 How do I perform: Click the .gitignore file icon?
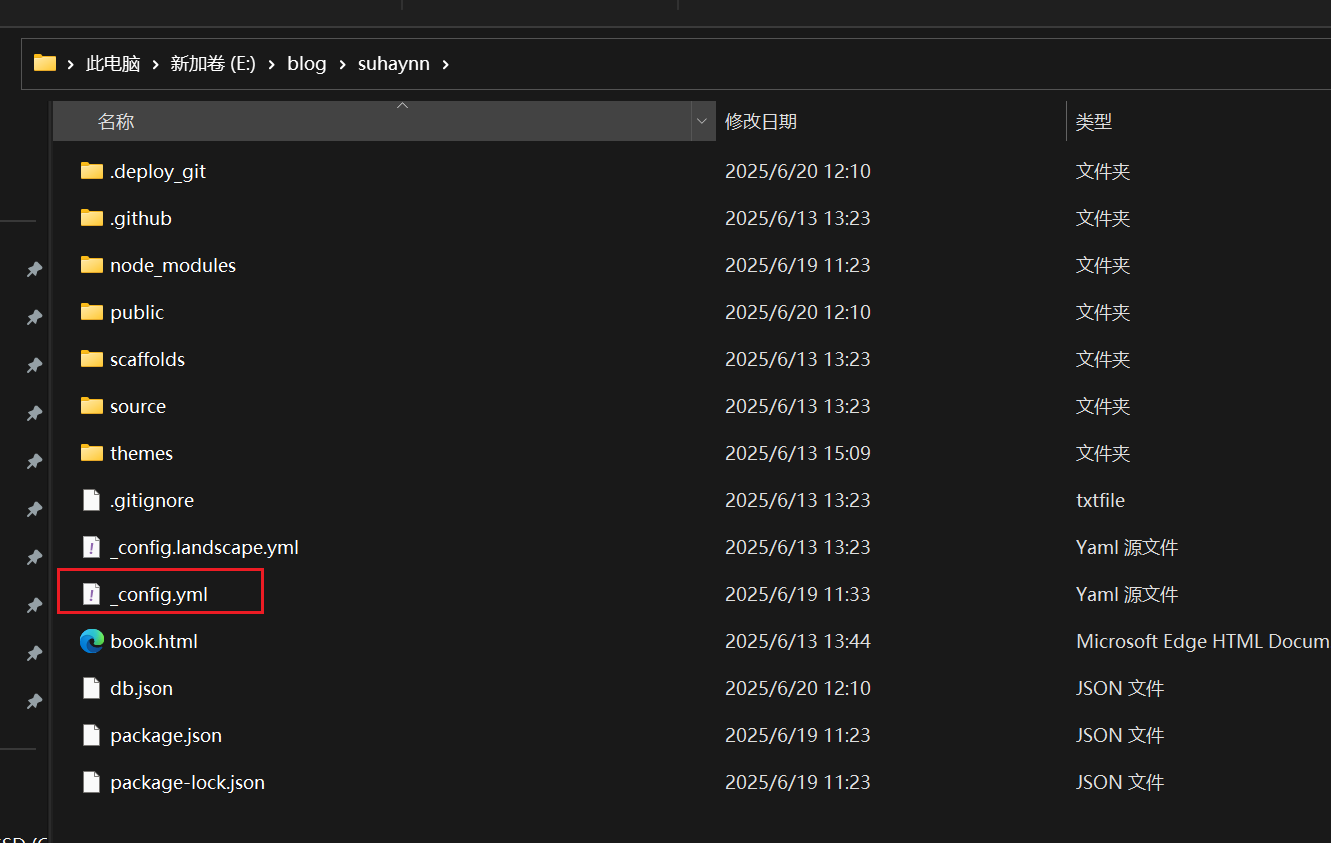tap(92, 500)
